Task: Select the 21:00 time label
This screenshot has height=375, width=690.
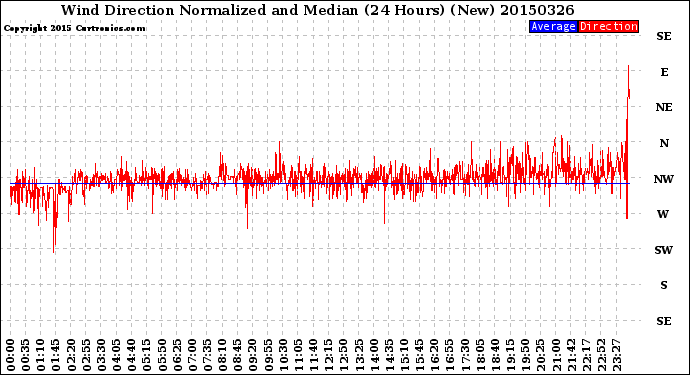Action: tap(557, 355)
